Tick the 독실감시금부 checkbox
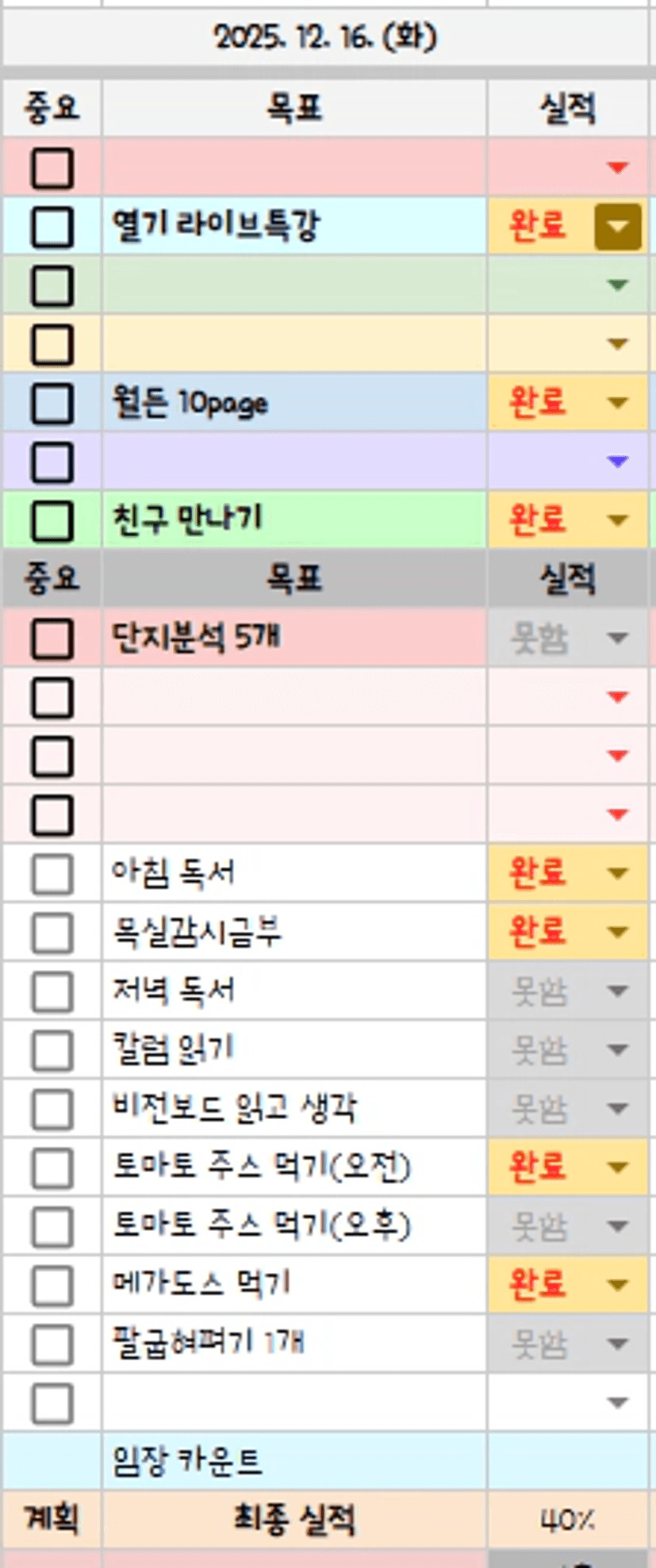 pos(52,933)
